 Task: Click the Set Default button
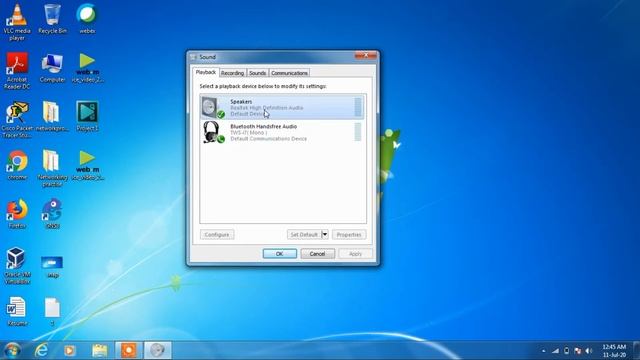[304, 235]
